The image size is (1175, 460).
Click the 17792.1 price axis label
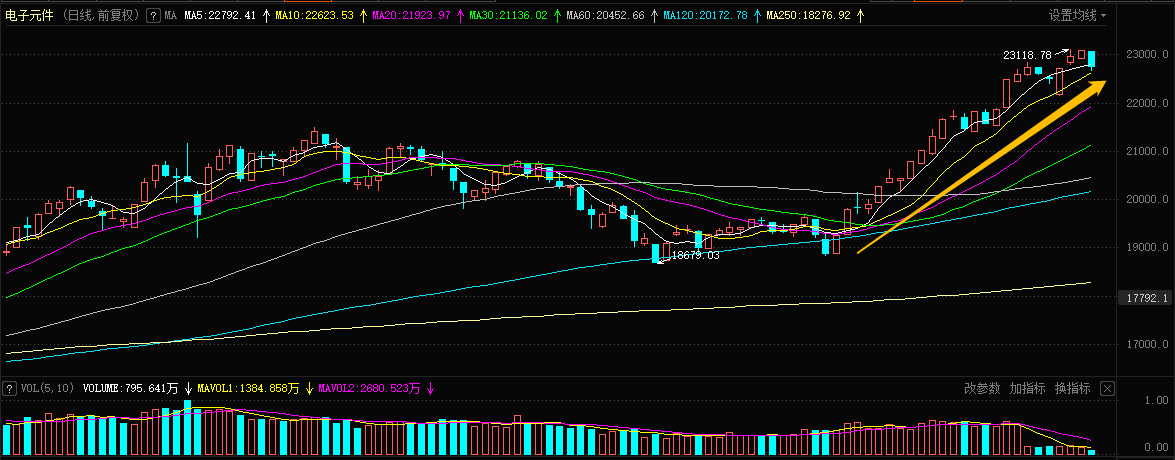tap(1146, 298)
